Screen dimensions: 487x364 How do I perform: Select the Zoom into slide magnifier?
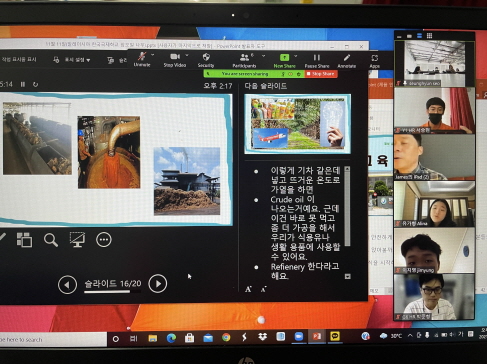click(51, 240)
